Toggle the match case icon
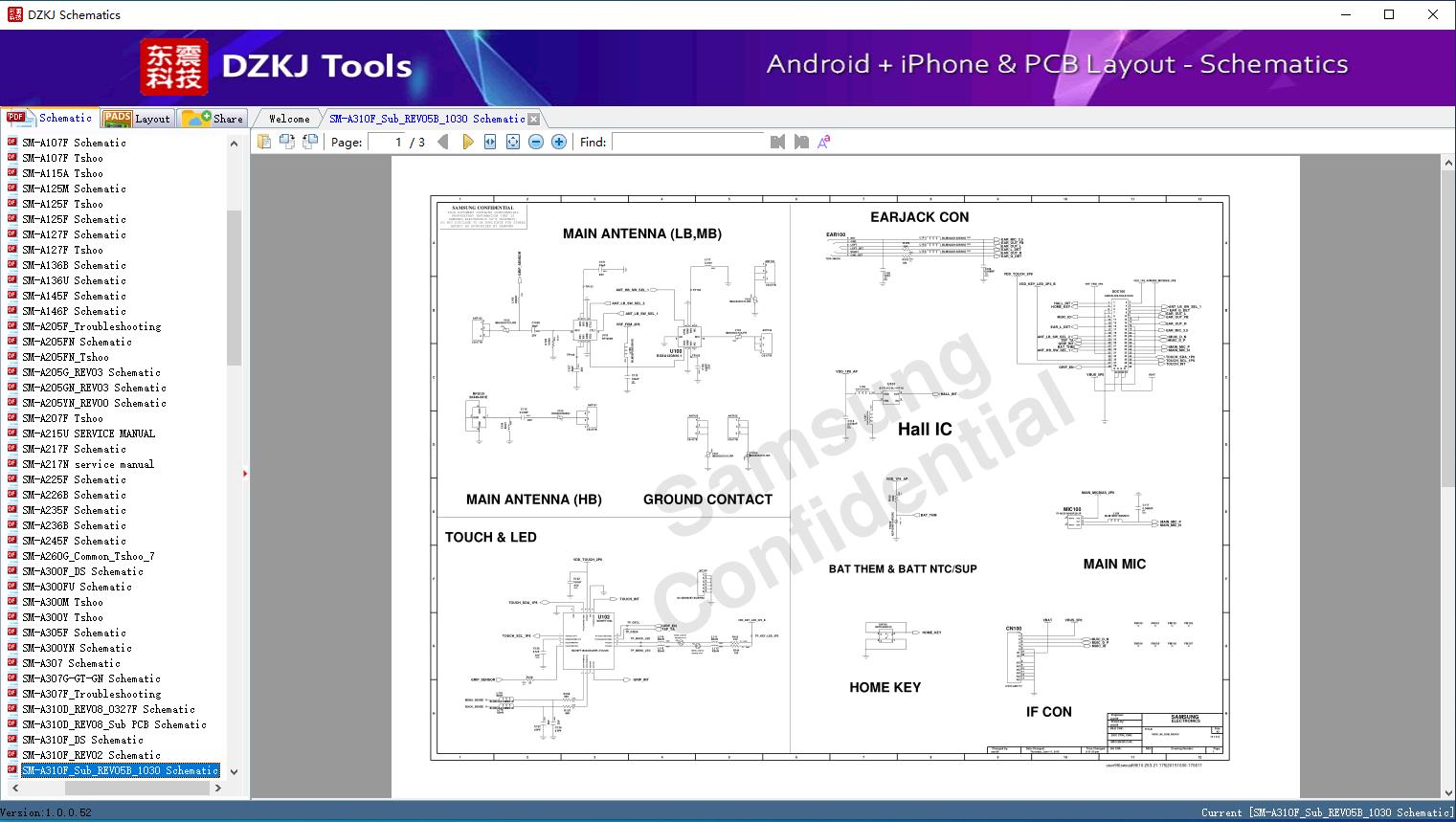 click(x=823, y=142)
